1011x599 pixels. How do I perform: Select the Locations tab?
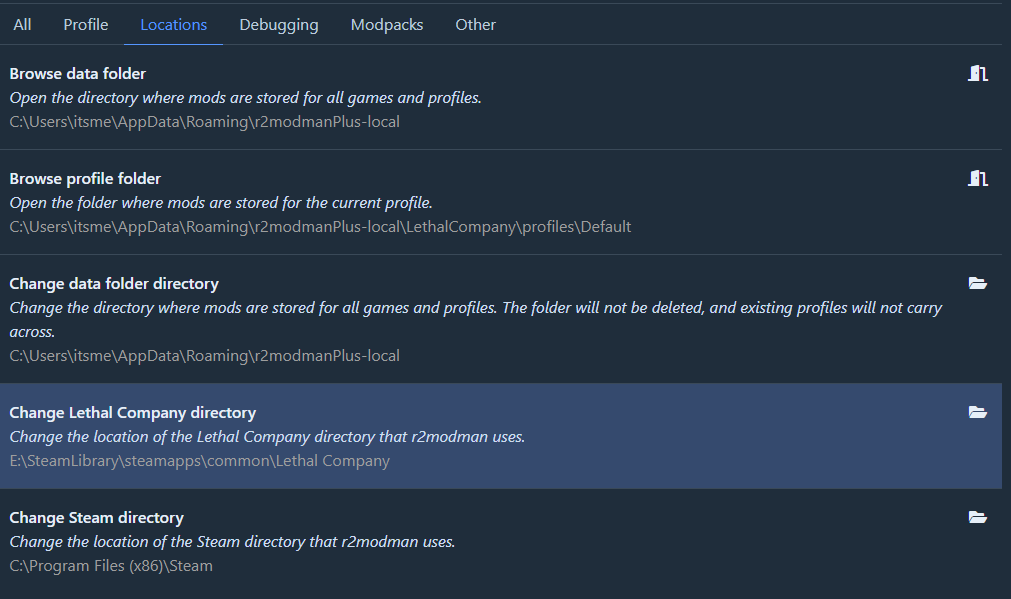[174, 24]
